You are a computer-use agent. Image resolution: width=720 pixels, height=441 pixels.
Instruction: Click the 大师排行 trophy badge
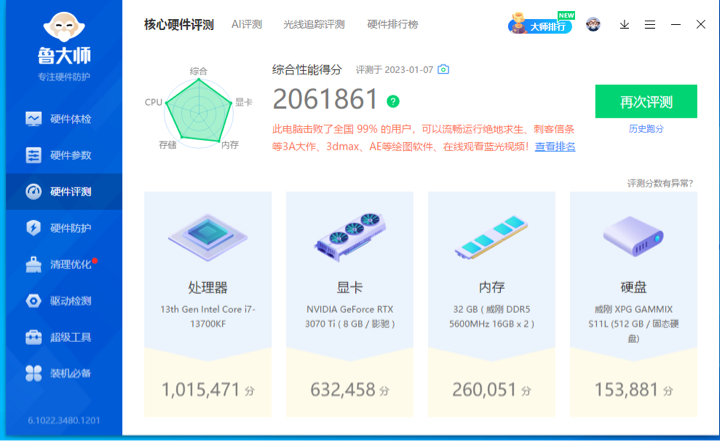[x=542, y=25]
